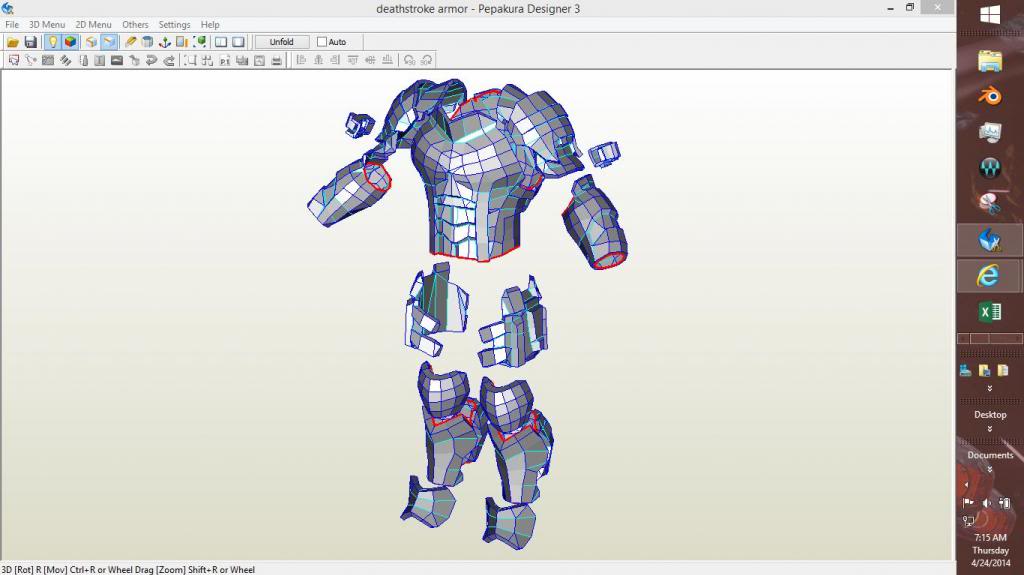Open the Help menu
Screen dimensions: 1024x575
[x=210, y=24]
